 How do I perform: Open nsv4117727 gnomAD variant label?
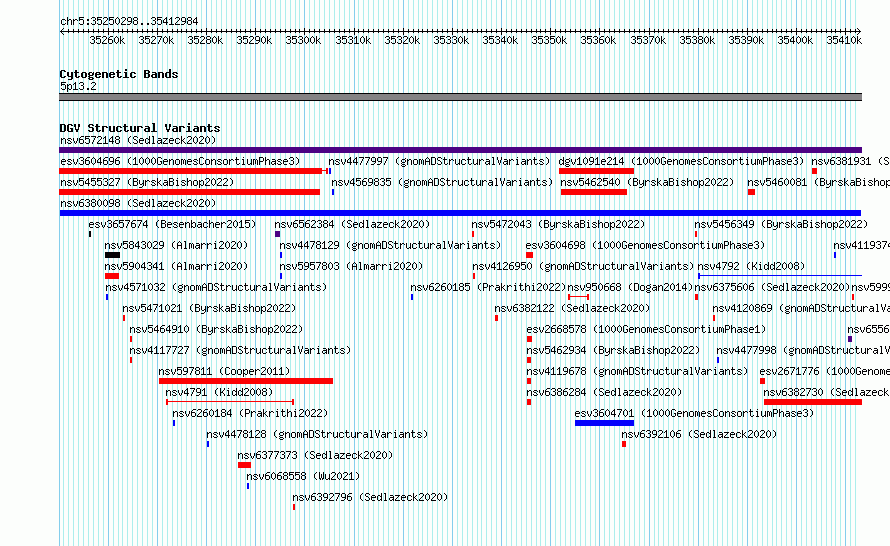click(240, 350)
